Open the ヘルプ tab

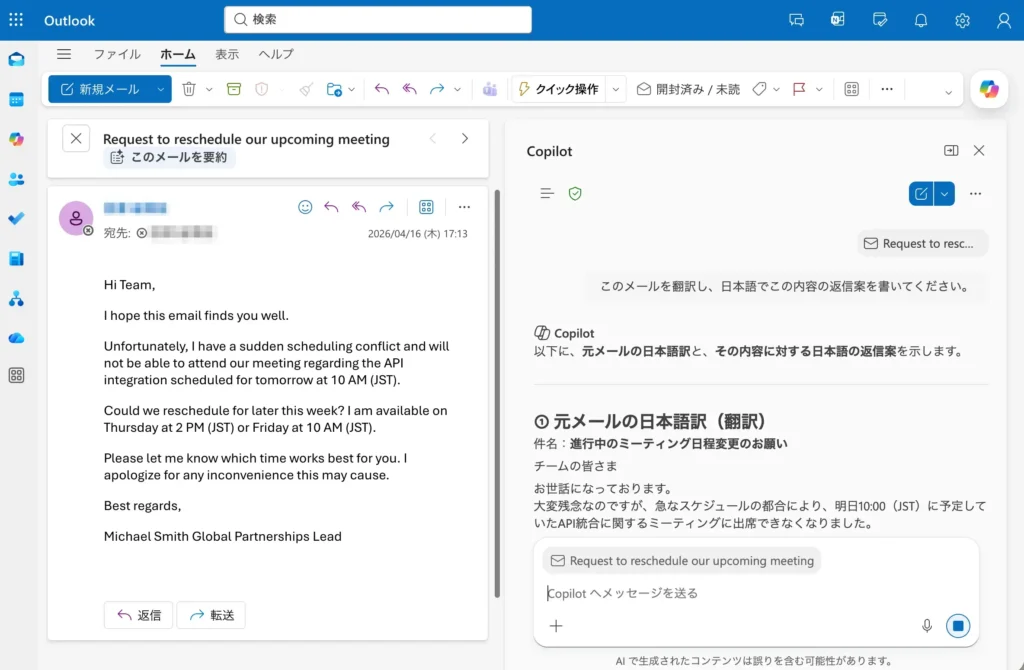(276, 54)
